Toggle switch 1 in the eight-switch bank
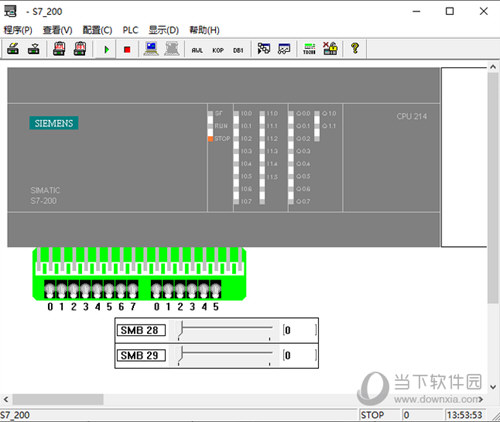Image resolution: width=500 pixels, height=422 pixels. coord(62,289)
